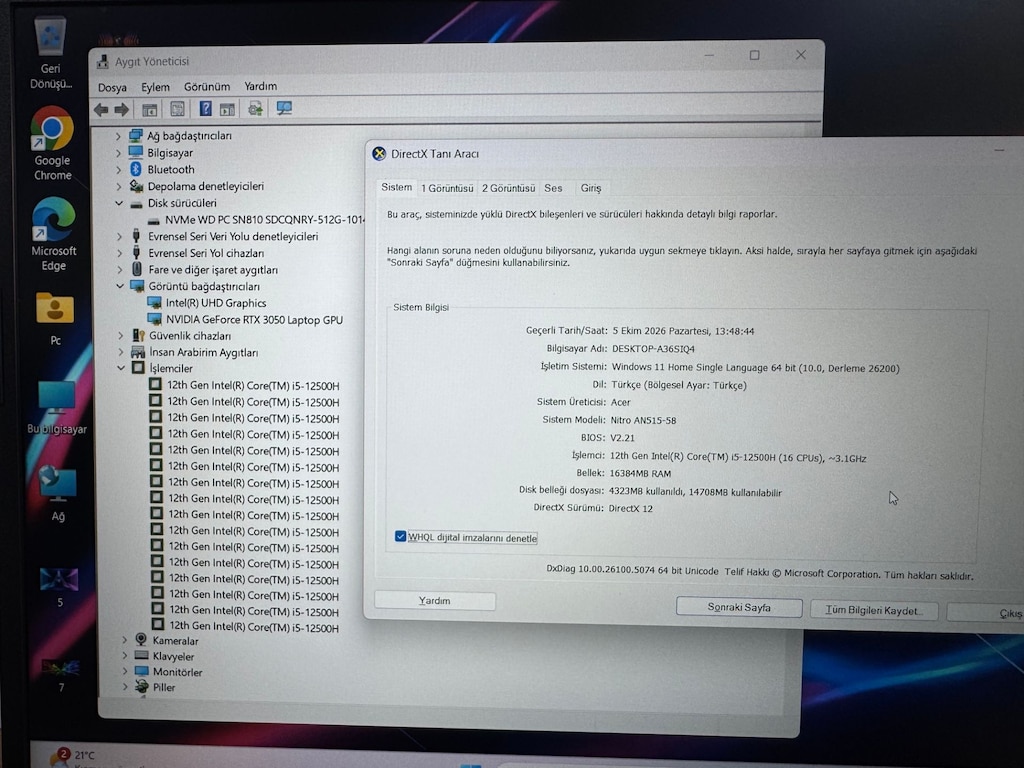
Task: Collapse the İşlemciler node
Action: (x=121, y=368)
